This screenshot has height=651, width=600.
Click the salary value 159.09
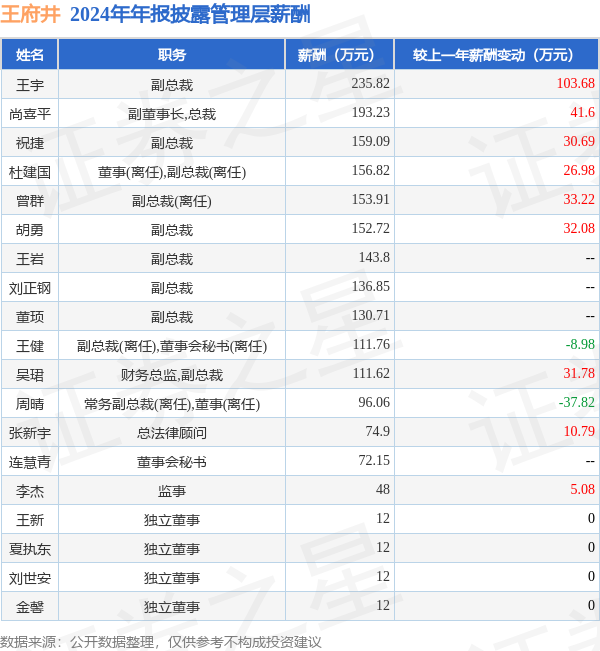pos(370,142)
